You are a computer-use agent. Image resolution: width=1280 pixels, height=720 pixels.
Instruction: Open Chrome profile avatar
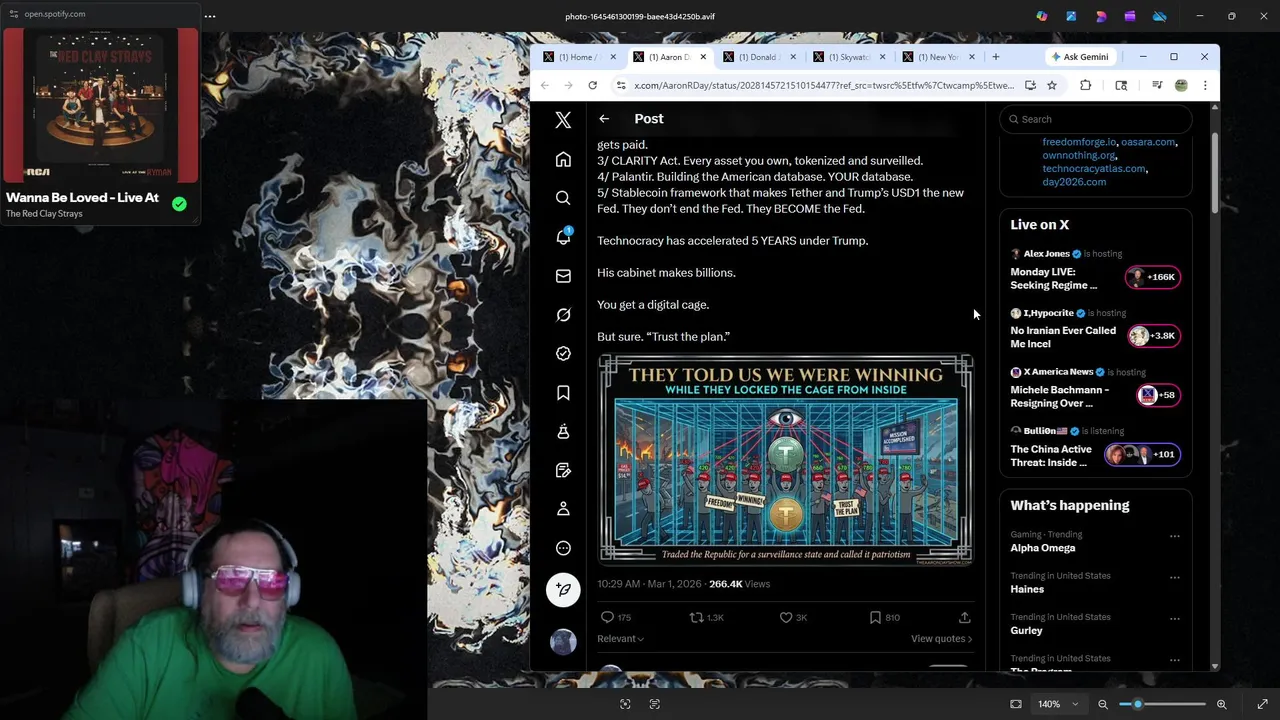1181,86
